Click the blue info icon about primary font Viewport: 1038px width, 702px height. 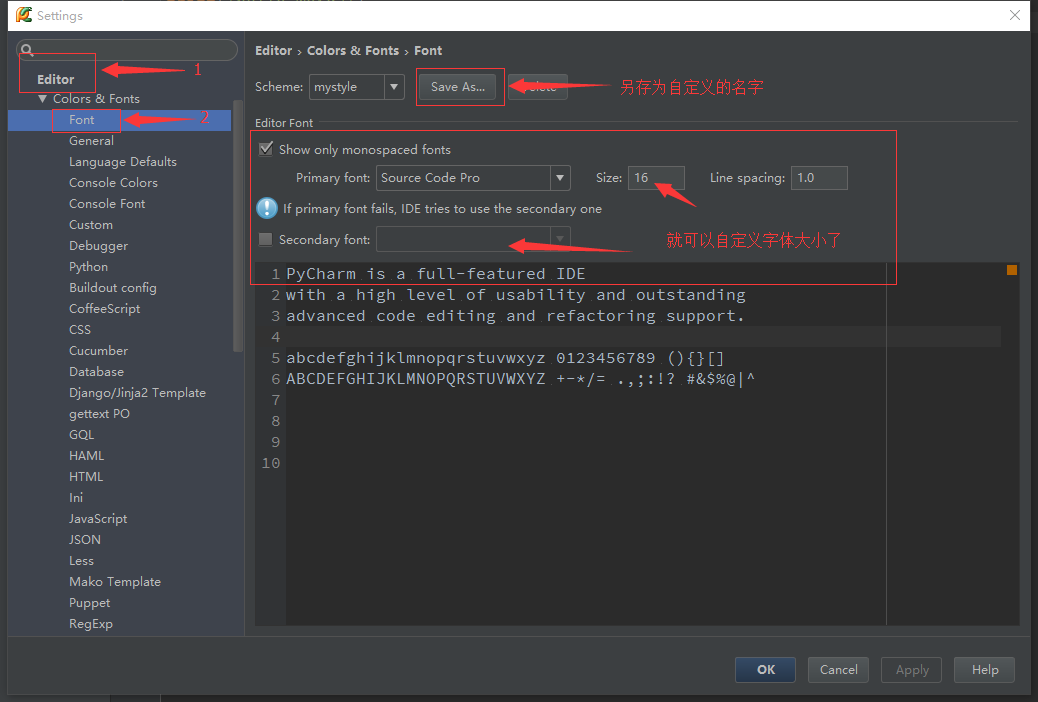tap(267, 209)
